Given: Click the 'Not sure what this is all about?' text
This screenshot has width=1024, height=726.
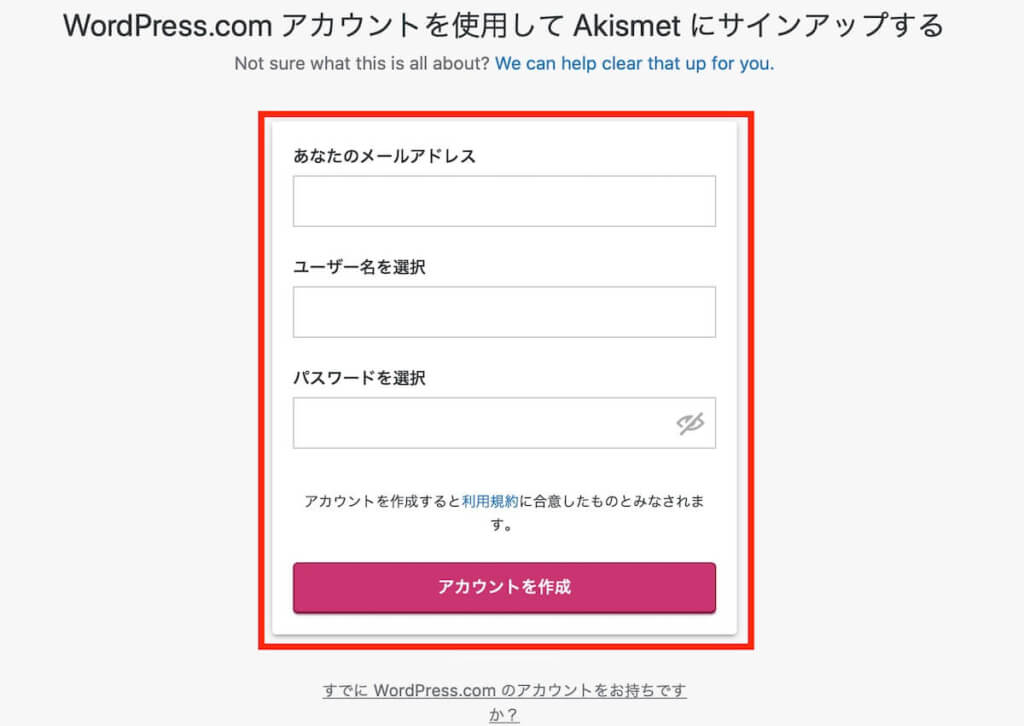Looking at the screenshot, I should [x=362, y=63].
